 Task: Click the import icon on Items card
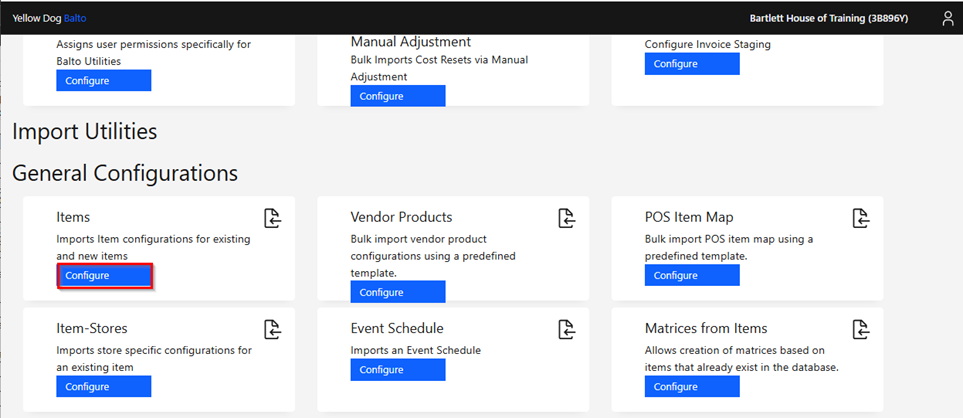pyautogui.click(x=273, y=218)
